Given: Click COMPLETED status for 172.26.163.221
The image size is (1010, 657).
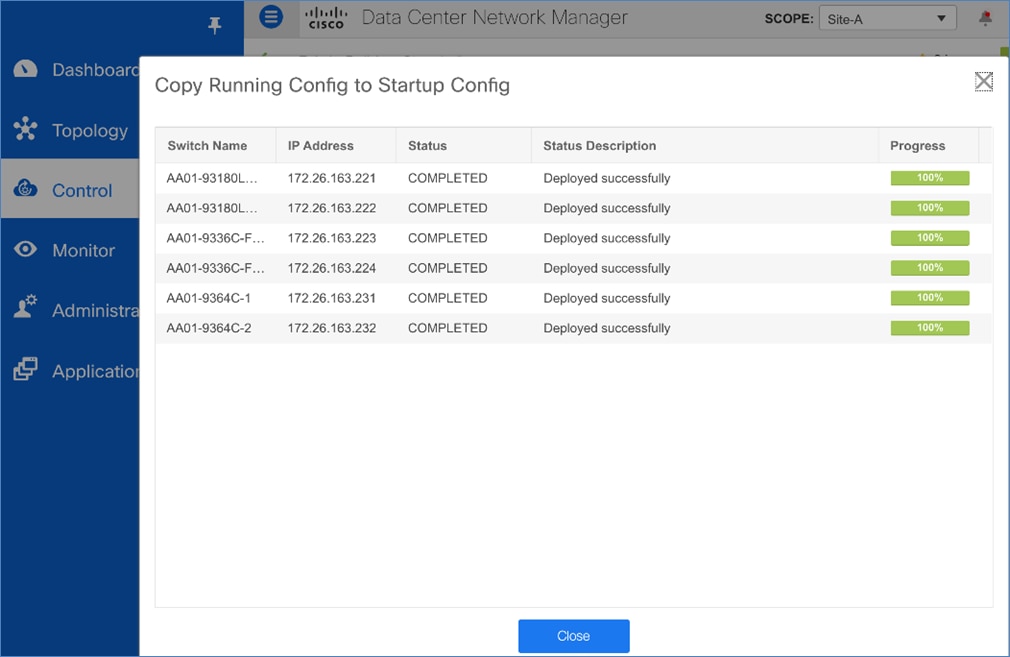Looking at the screenshot, I should (447, 178).
